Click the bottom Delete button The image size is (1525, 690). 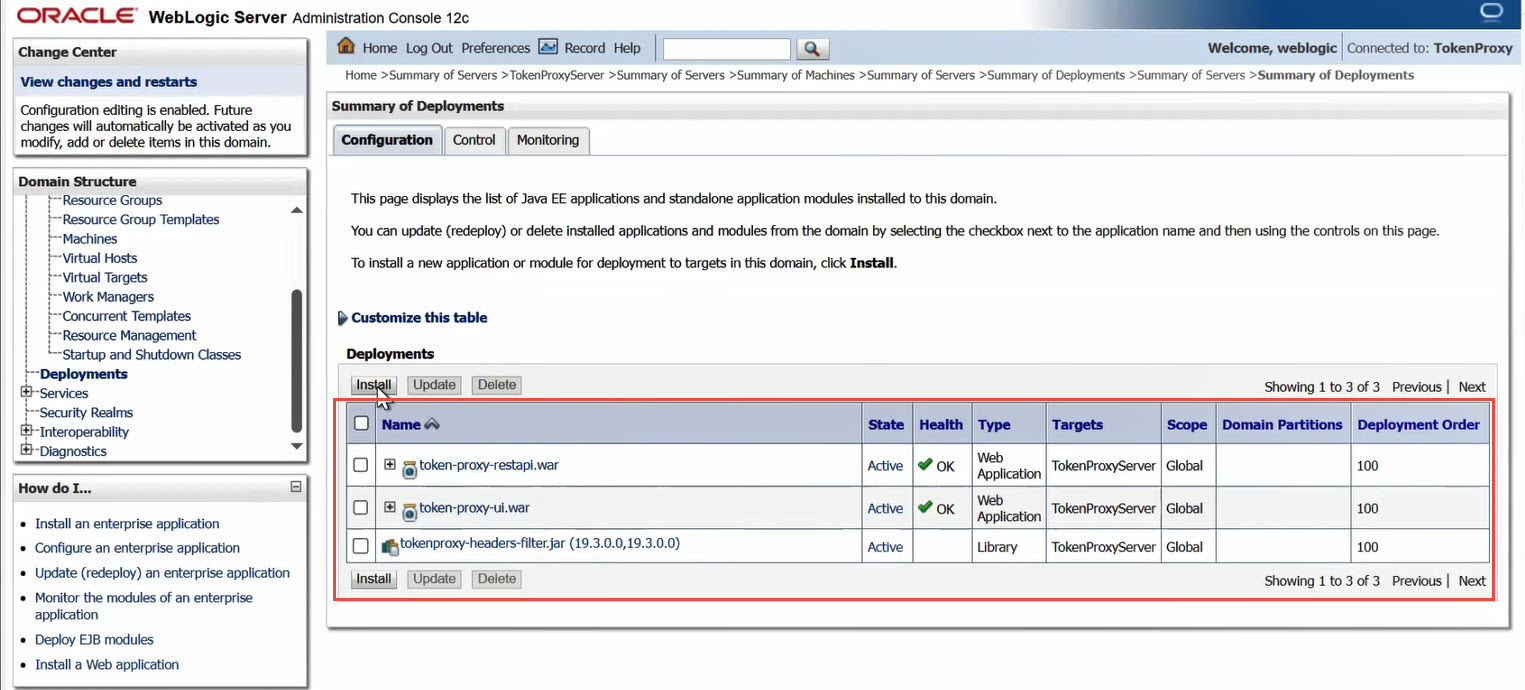(x=497, y=579)
